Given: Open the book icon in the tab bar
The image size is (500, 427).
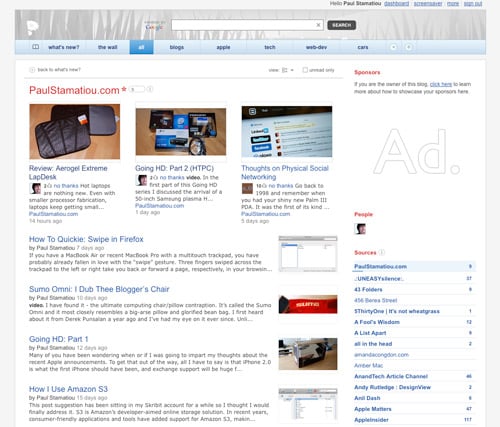Looking at the screenshot, I should 35,47.
